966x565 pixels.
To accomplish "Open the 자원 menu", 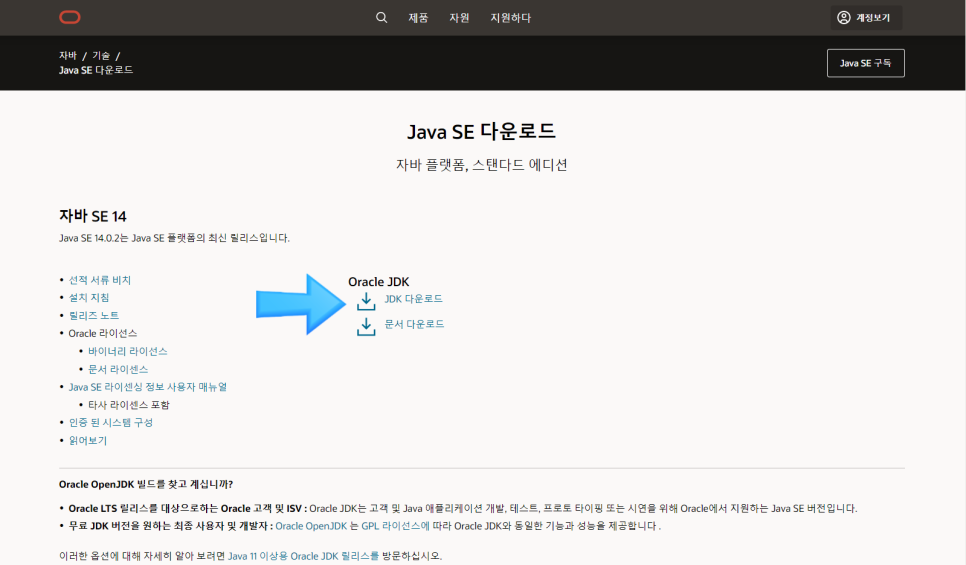I will [x=459, y=18].
